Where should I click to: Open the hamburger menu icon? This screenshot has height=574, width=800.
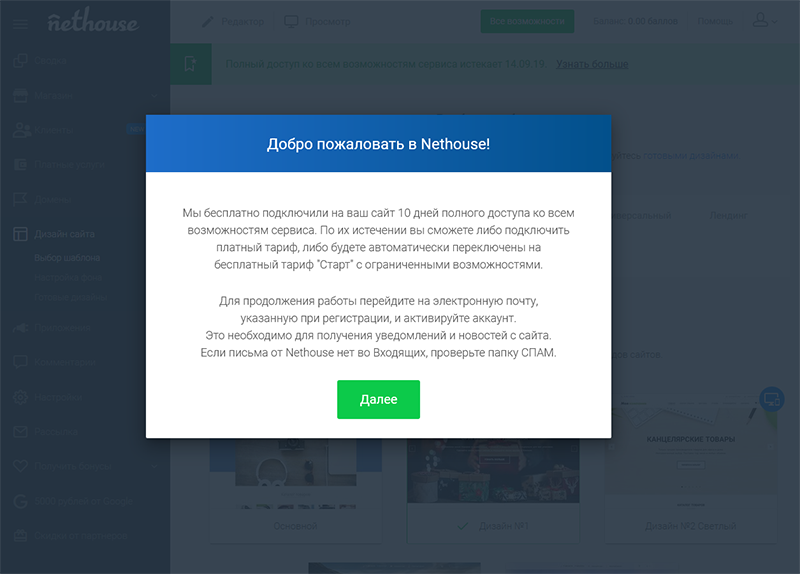[20, 23]
